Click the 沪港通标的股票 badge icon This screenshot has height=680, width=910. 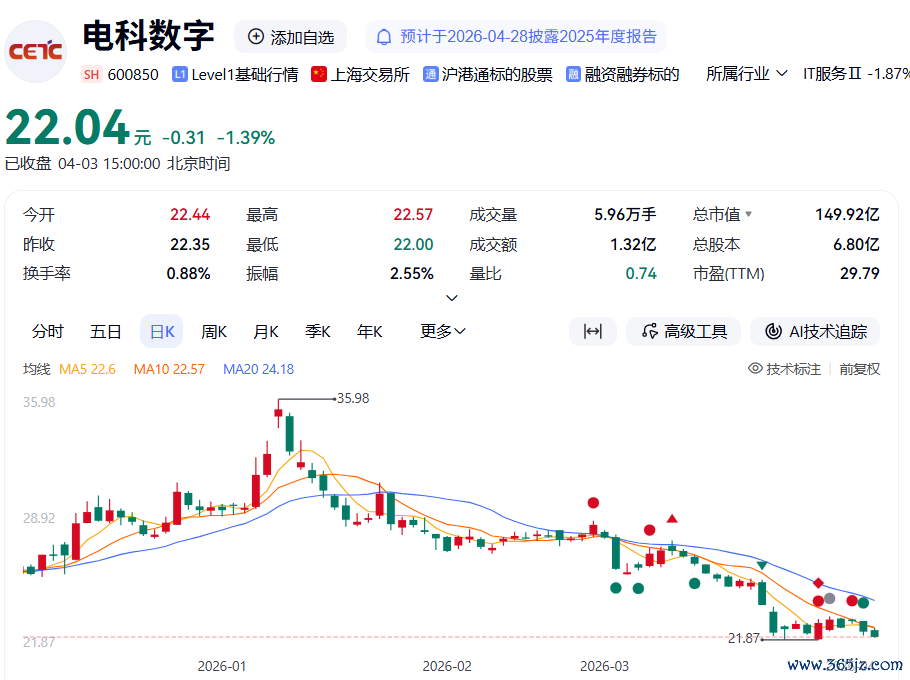coord(430,74)
